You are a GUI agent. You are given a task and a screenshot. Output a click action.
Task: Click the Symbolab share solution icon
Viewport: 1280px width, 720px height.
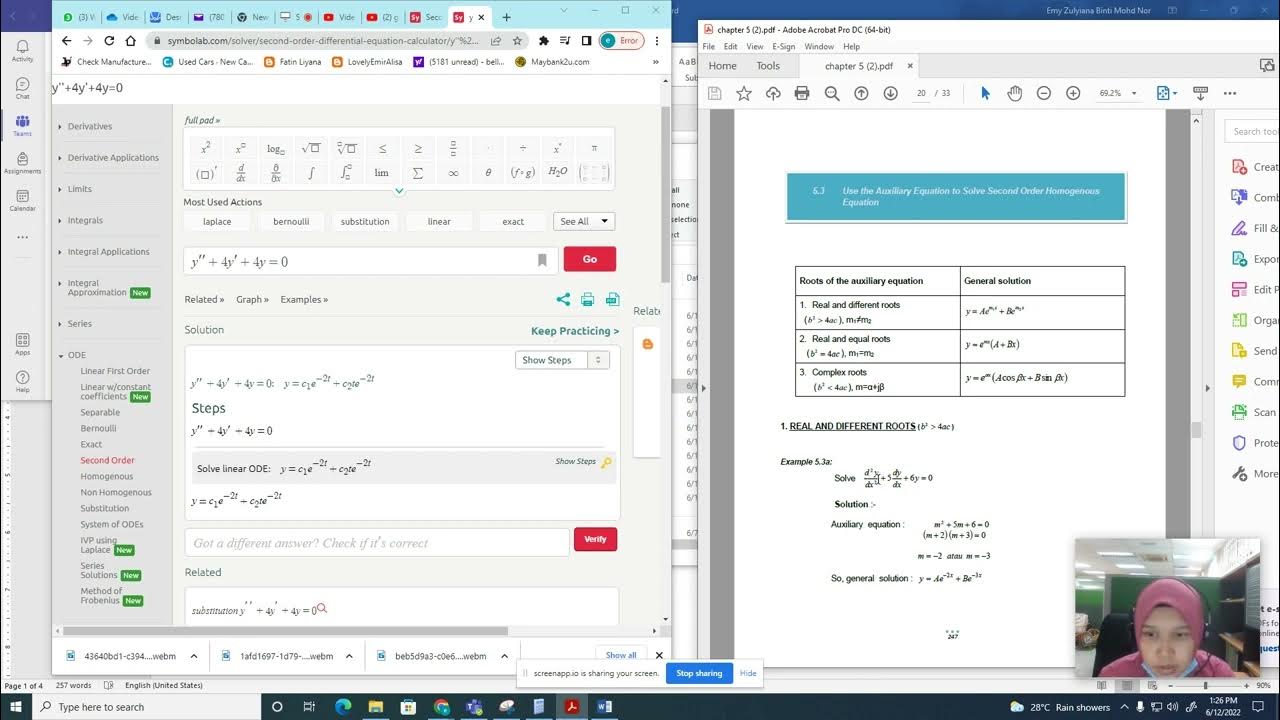(563, 299)
